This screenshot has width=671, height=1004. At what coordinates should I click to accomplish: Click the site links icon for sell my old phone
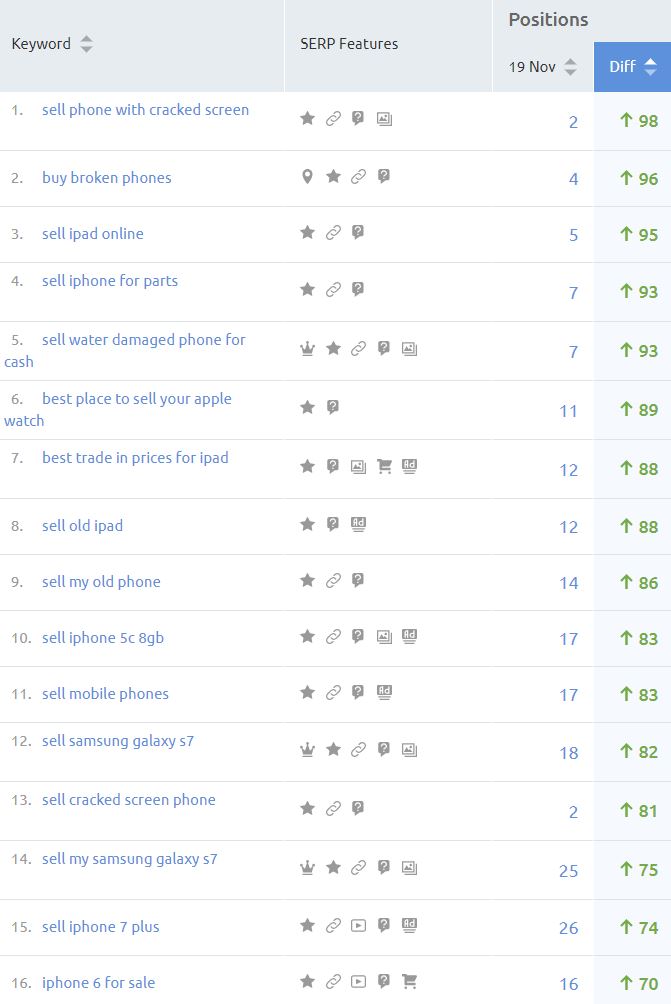pyautogui.click(x=333, y=580)
